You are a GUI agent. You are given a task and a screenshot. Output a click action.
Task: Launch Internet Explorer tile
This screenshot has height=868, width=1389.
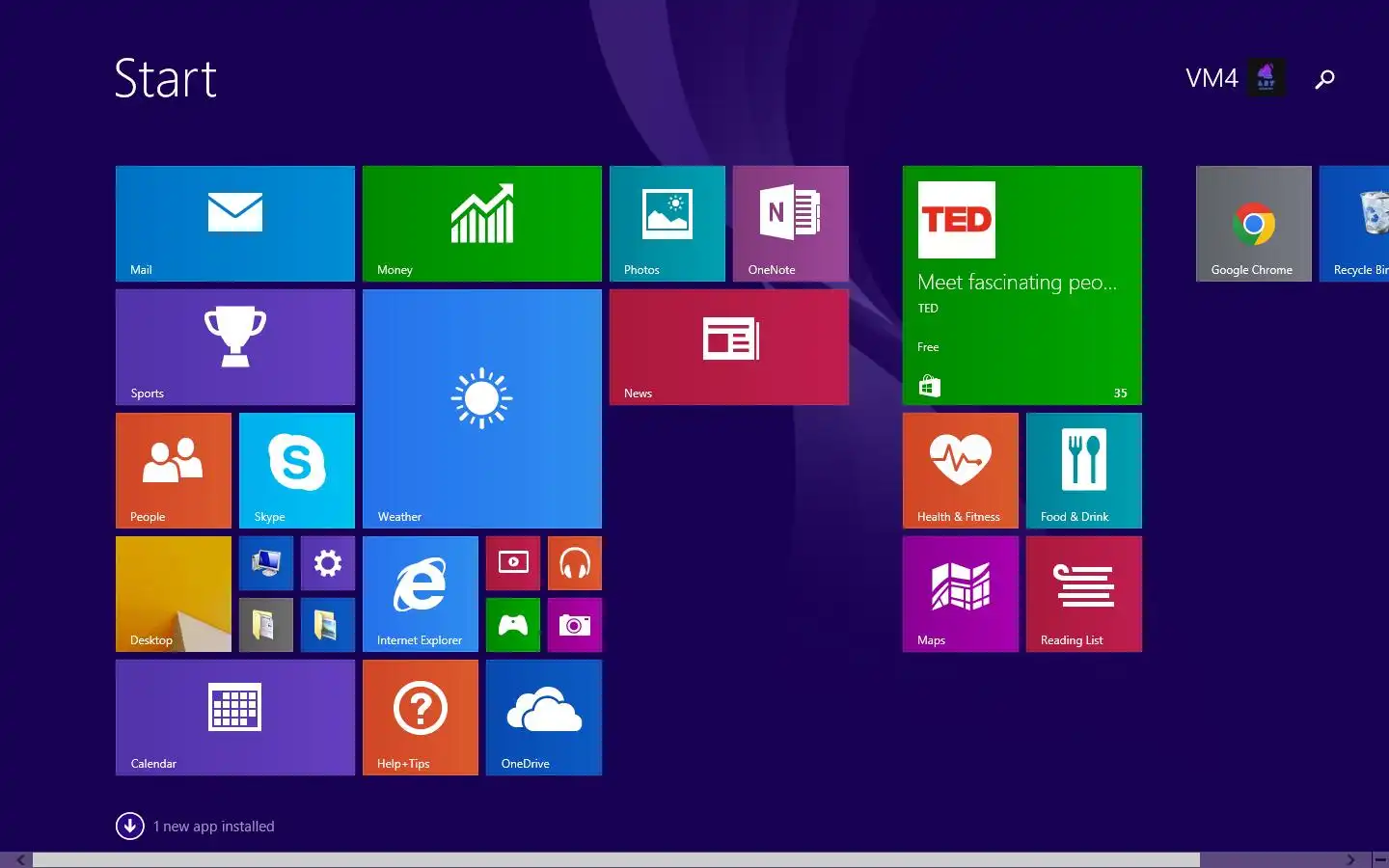click(421, 594)
